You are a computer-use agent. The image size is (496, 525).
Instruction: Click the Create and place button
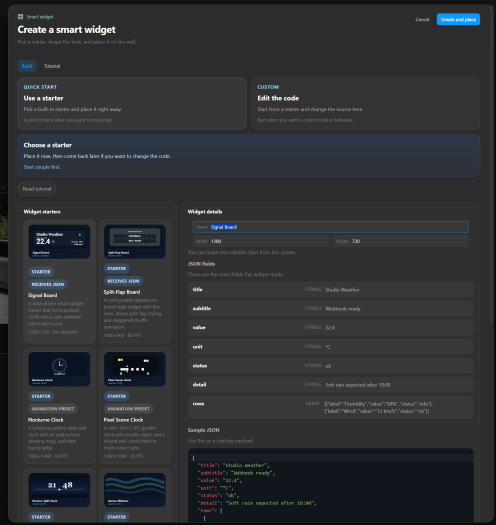458,19
